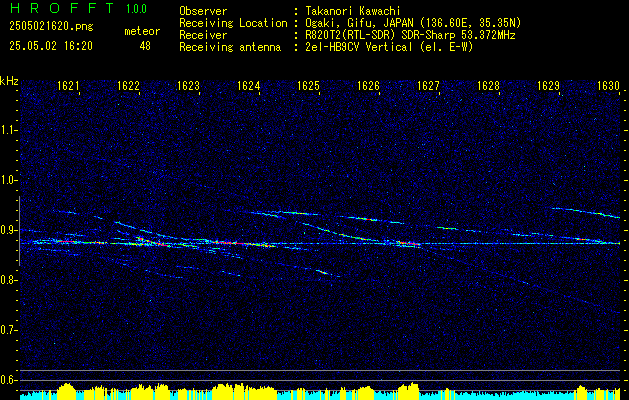Select file name 2505021620.png

(51, 27)
